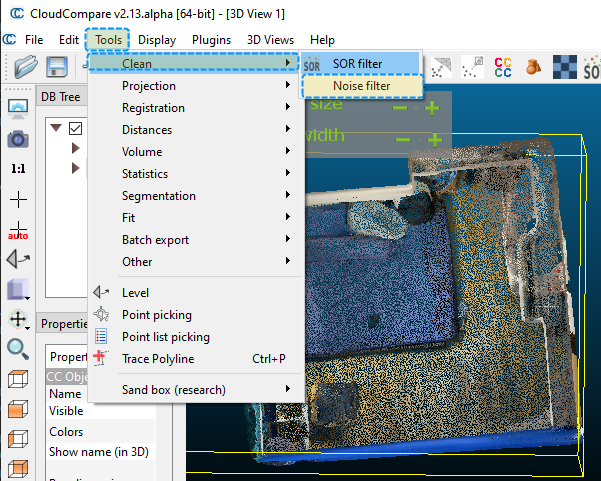Select Point picking tool from menu
601x481 pixels.
point(156,315)
